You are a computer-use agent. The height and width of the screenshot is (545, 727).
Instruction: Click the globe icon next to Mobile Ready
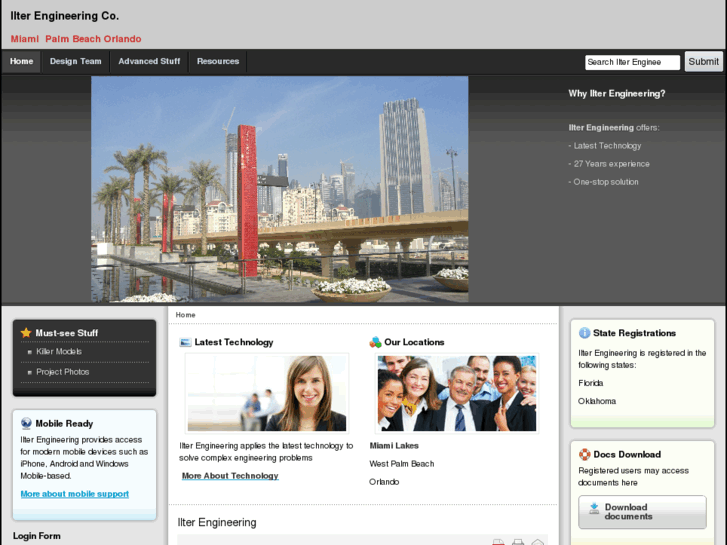tap(26, 423)
